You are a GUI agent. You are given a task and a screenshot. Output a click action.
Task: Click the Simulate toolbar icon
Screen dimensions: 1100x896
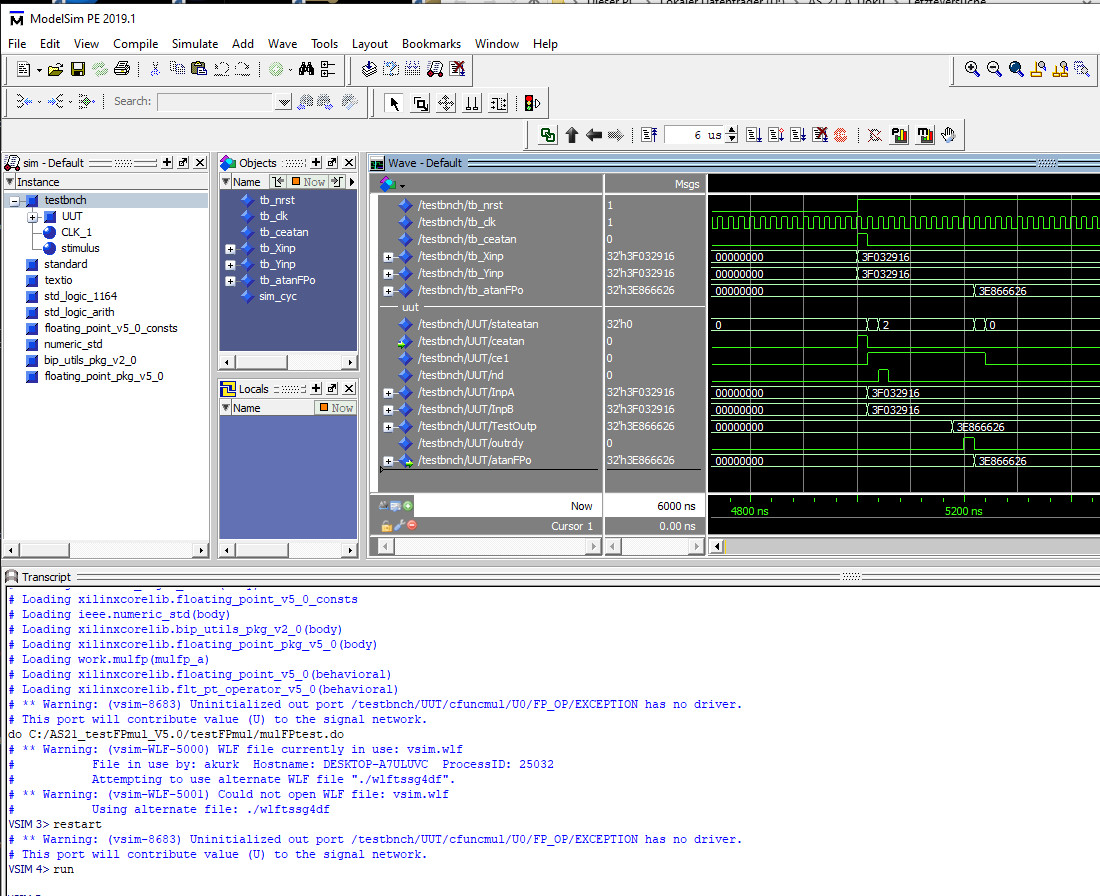pos(435,69)
